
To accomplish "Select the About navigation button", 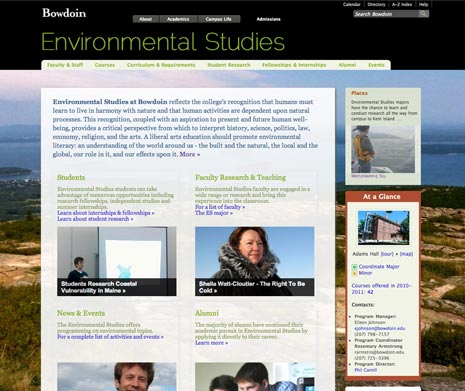I will 146,19.
